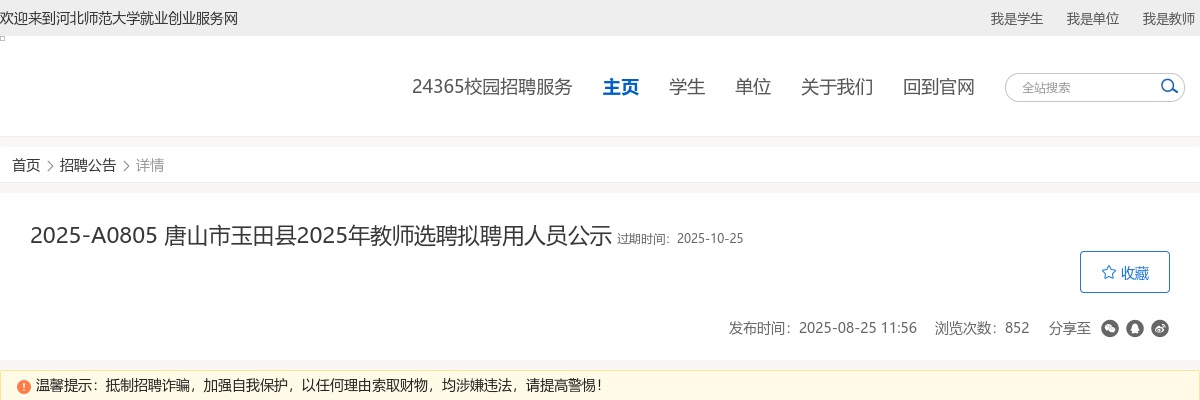Open the 学生 navigation item
This screenshot has width=1200, height=400.
[x=687, y=87]
